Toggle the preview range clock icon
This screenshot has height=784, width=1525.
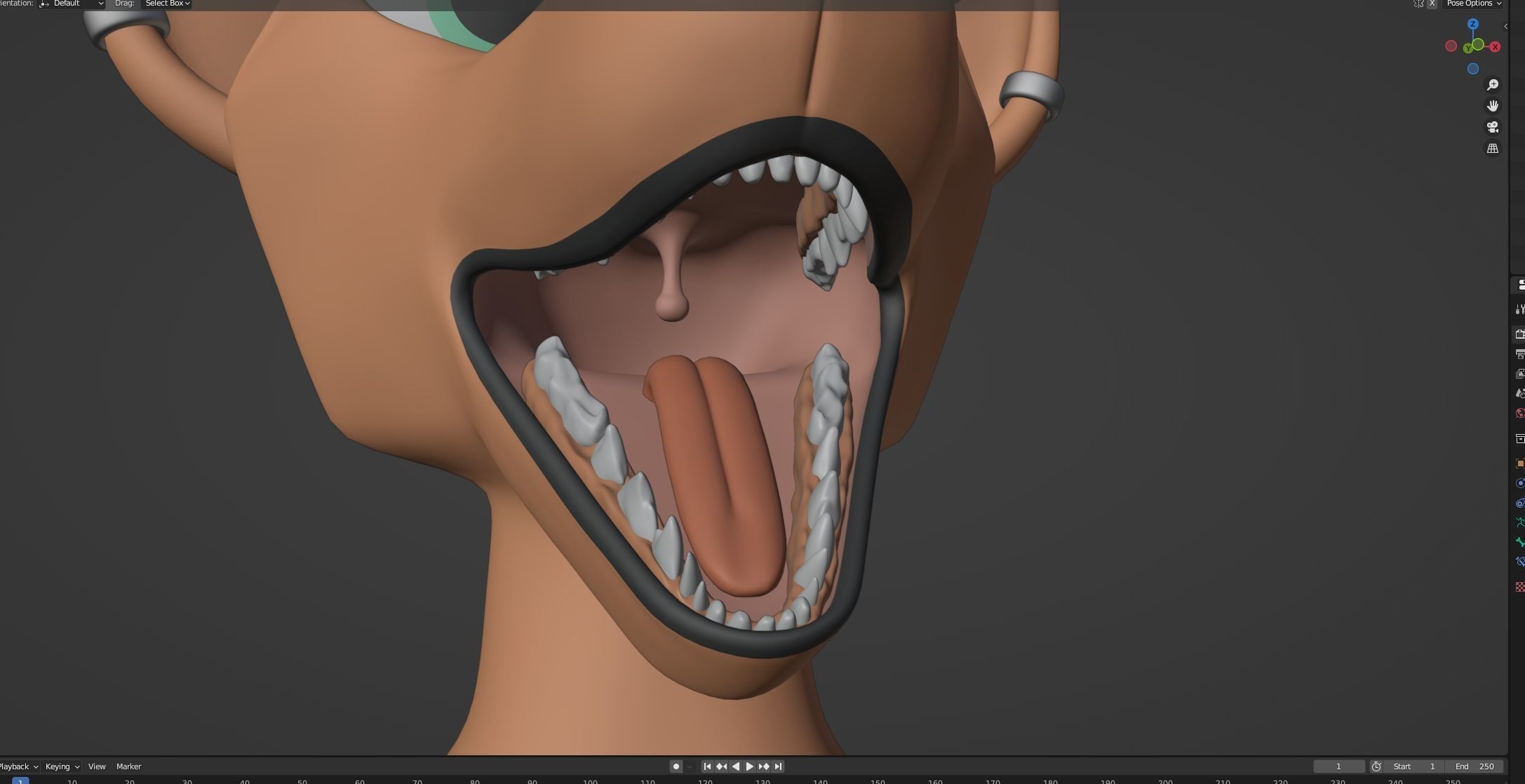click(1376, 766)
